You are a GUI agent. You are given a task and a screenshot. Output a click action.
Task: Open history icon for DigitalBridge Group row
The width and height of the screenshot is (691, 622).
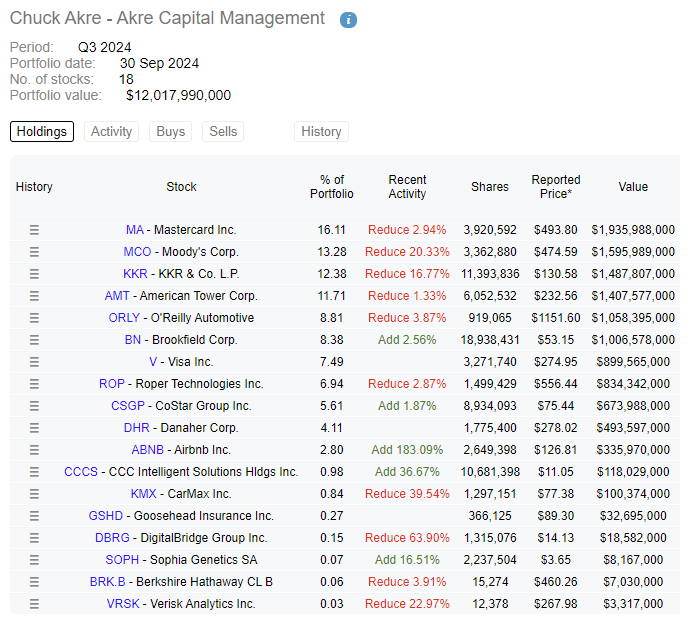point(34,538)
